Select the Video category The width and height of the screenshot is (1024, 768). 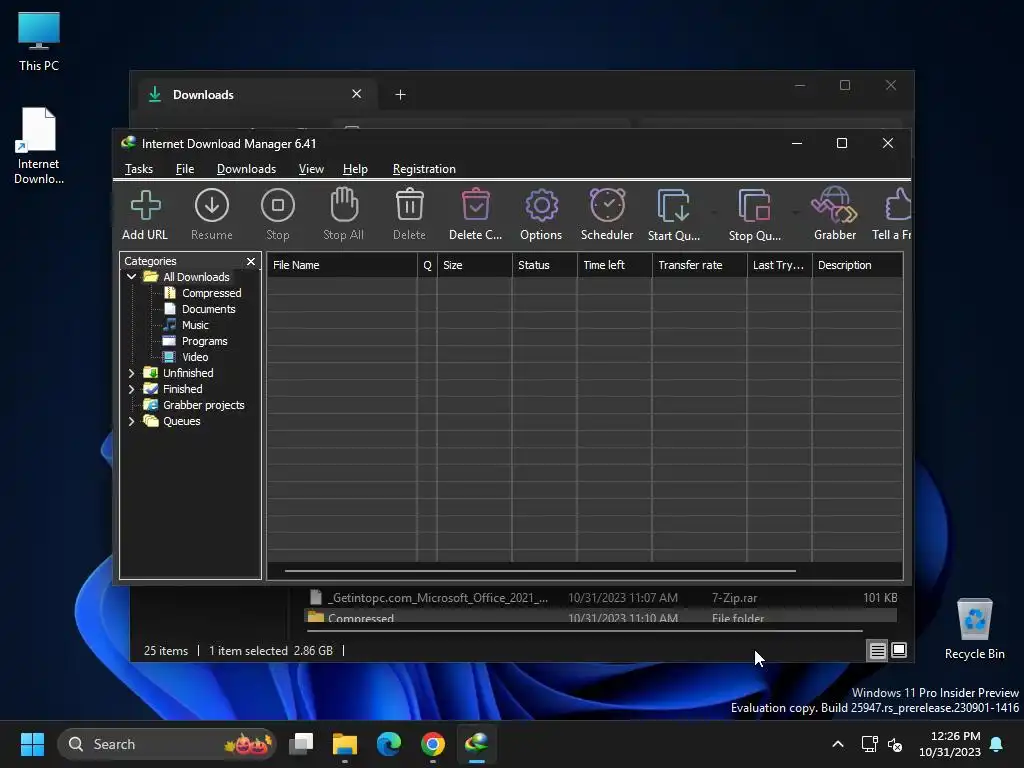[195, 357]
